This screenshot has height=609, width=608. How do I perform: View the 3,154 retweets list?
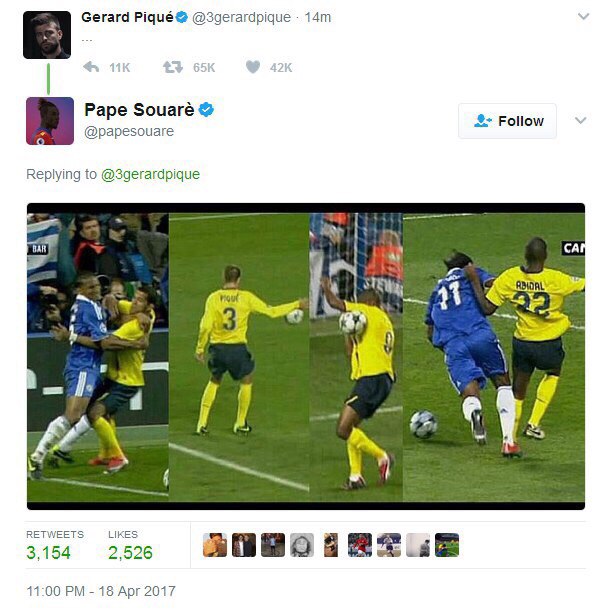pyautogui.click(x=55, y=545)
